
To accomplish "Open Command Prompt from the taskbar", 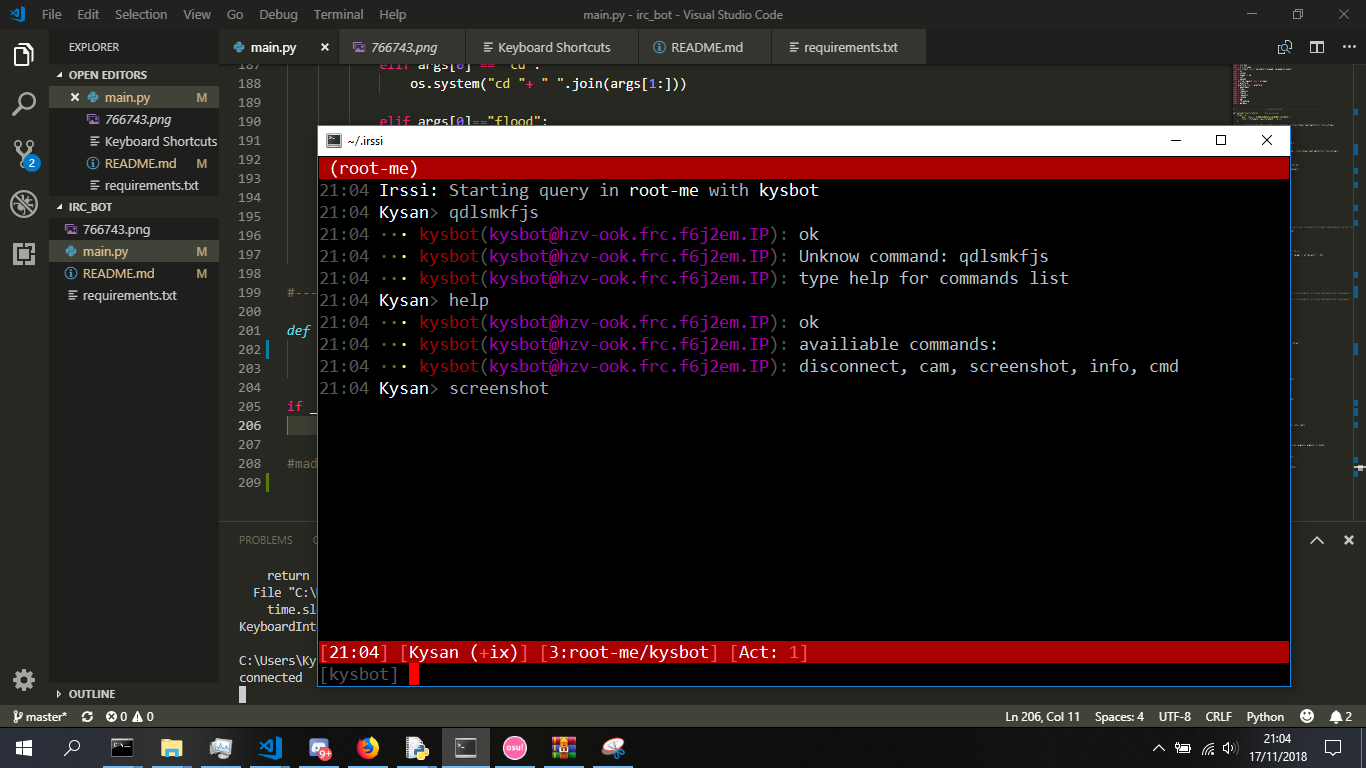I will tap(122, 747).
